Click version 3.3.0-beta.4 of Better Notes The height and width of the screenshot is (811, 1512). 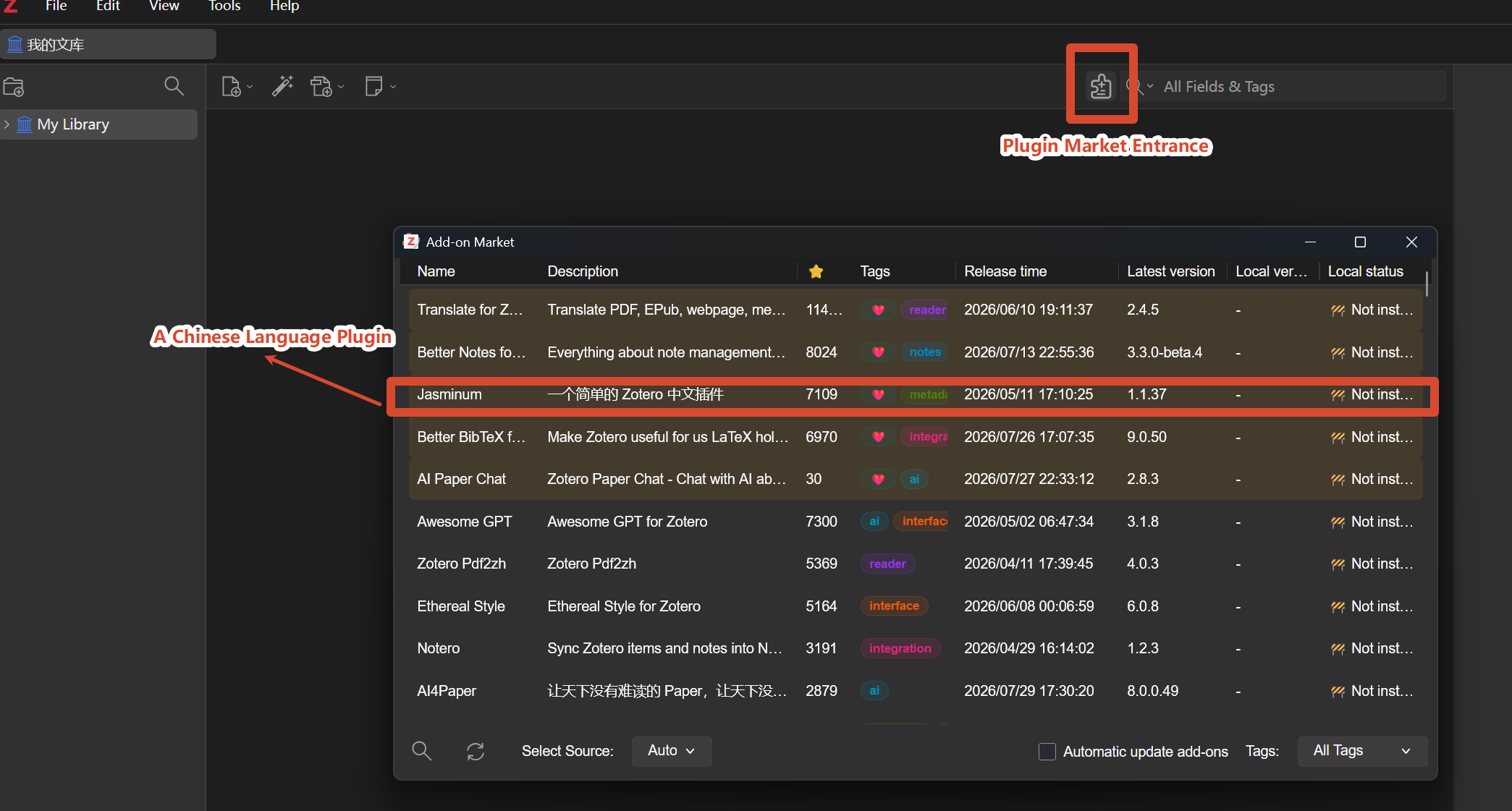tap(1165, 352)
